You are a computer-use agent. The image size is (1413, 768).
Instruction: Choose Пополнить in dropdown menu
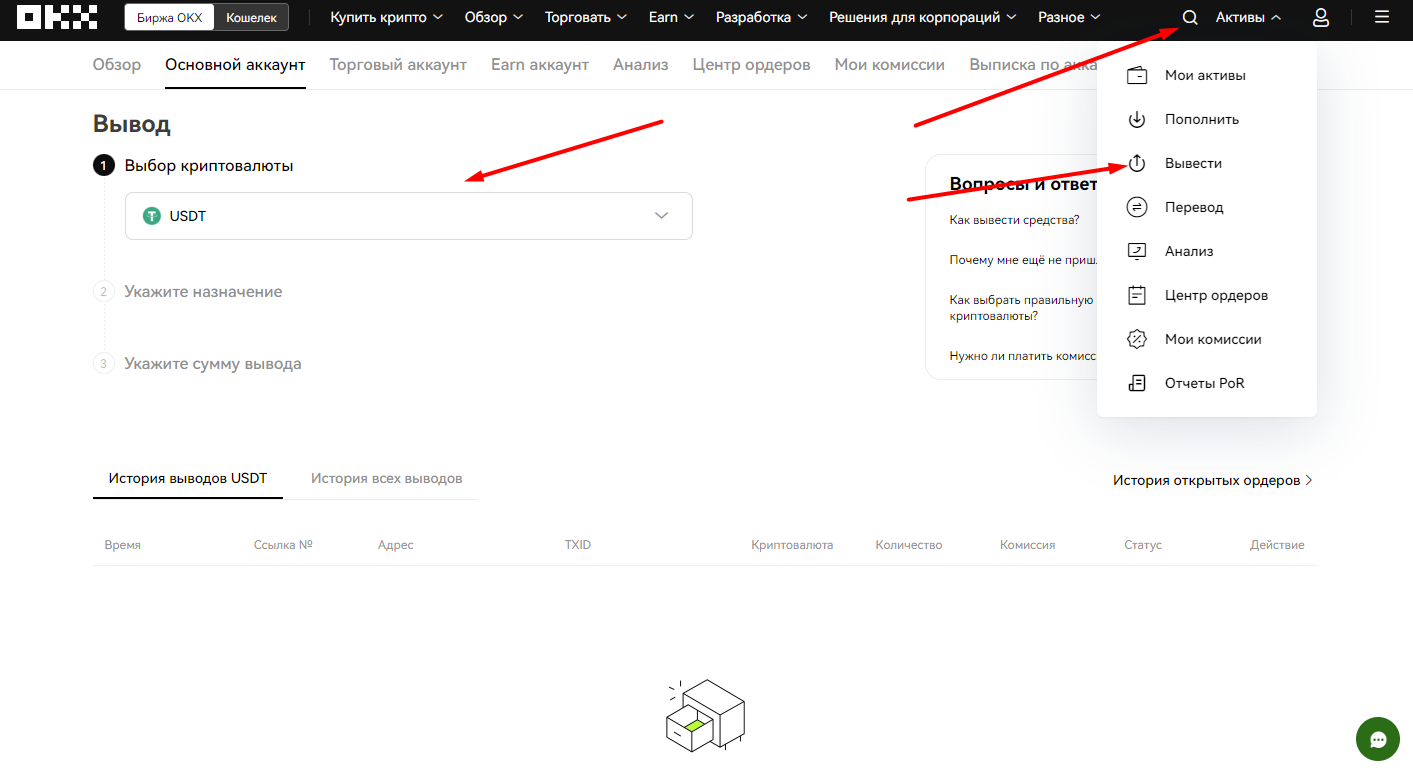coord(1202,119)
